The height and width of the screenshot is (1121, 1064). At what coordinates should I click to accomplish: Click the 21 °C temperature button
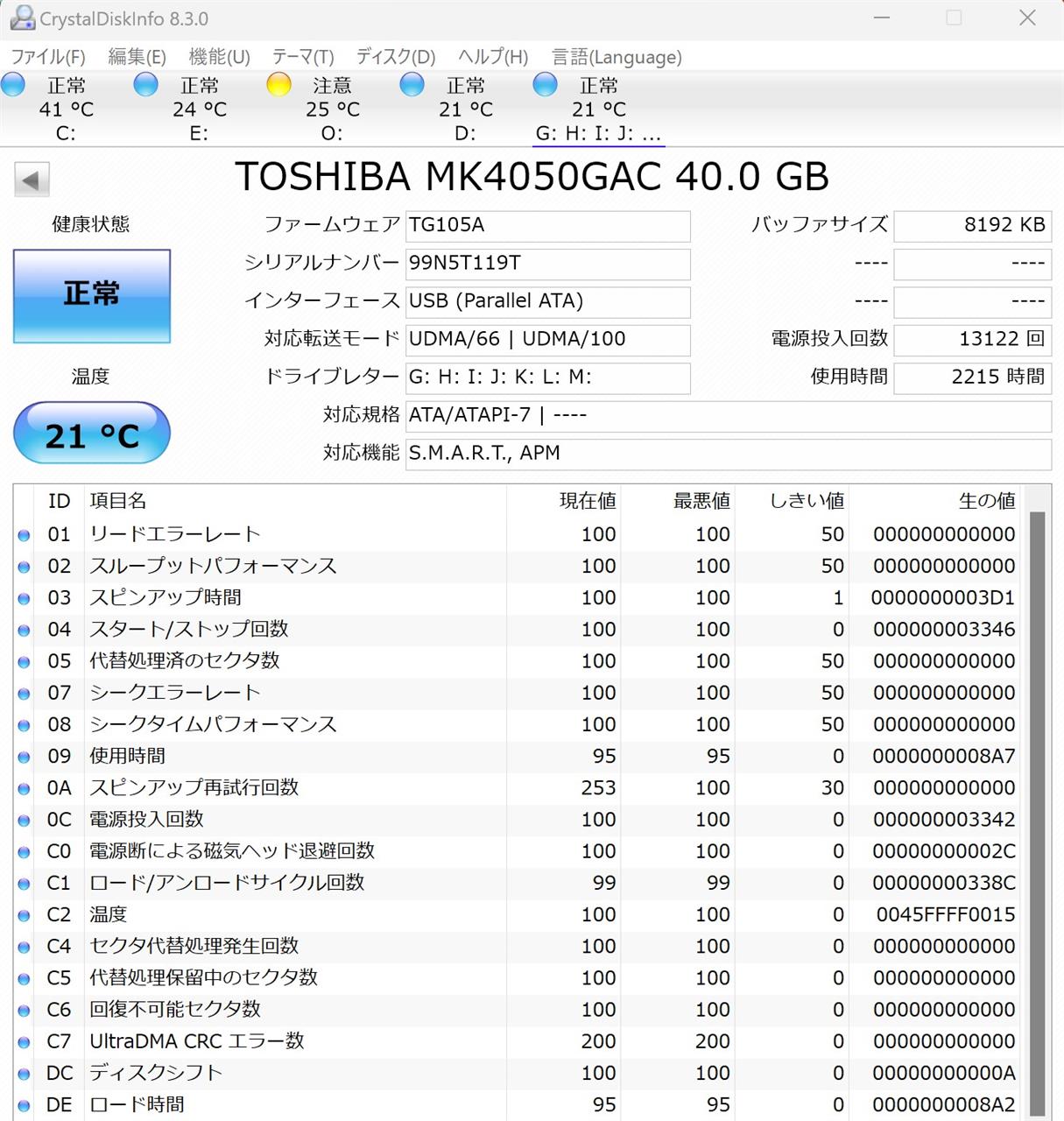pos(92,433)
